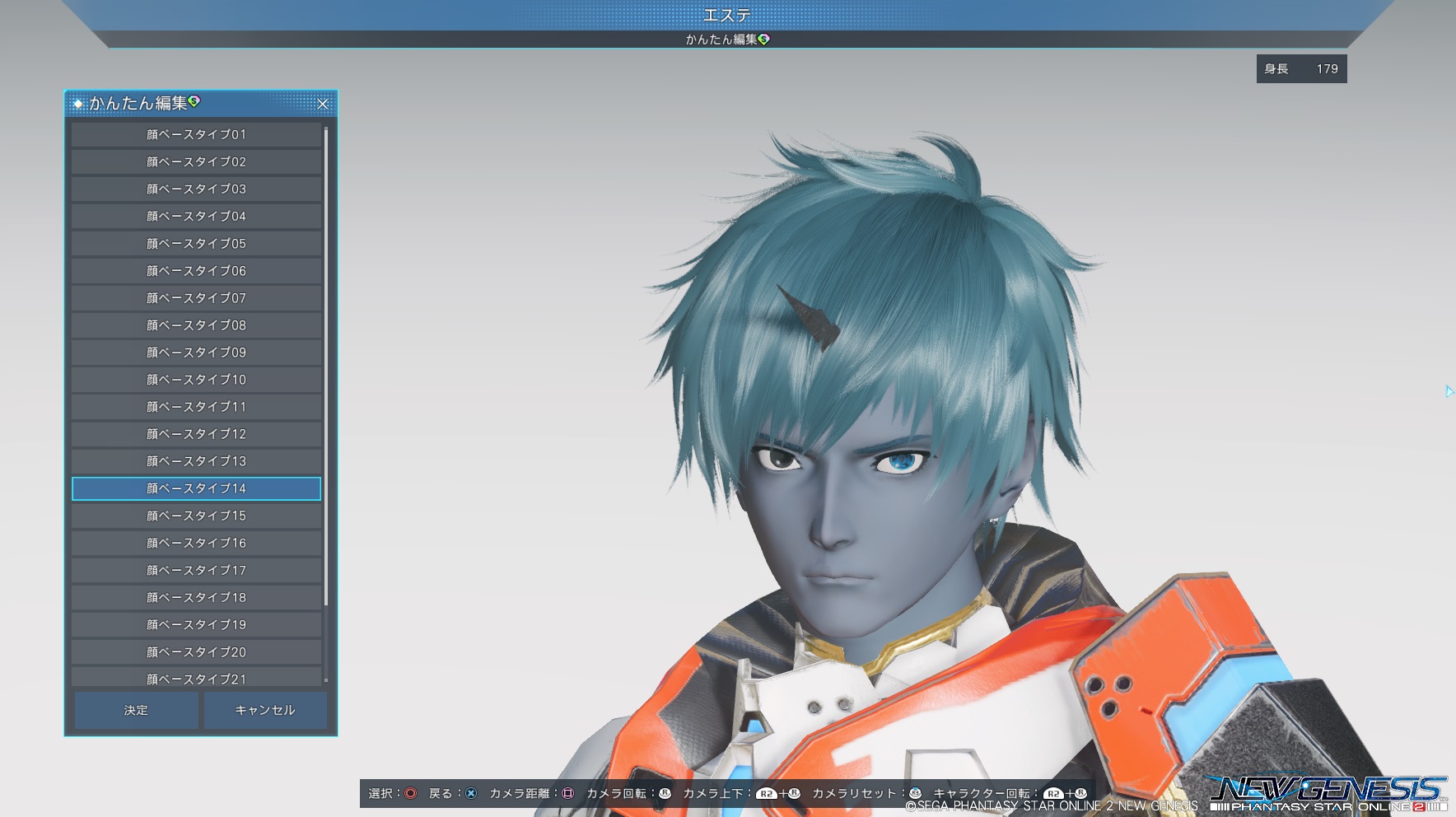Click the small arrow at right screen edge
This screenshot has height=817, width=1456.
coord(1449,391)
